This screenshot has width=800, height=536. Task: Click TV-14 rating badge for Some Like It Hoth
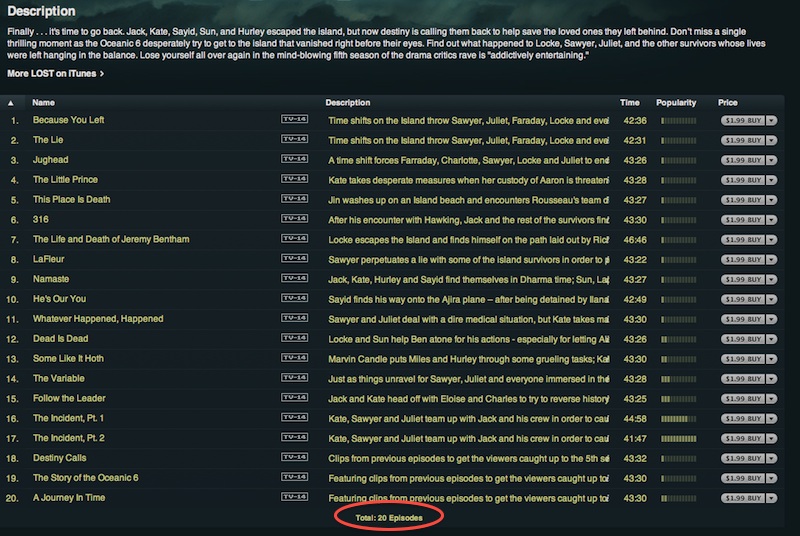coord(294,358)
